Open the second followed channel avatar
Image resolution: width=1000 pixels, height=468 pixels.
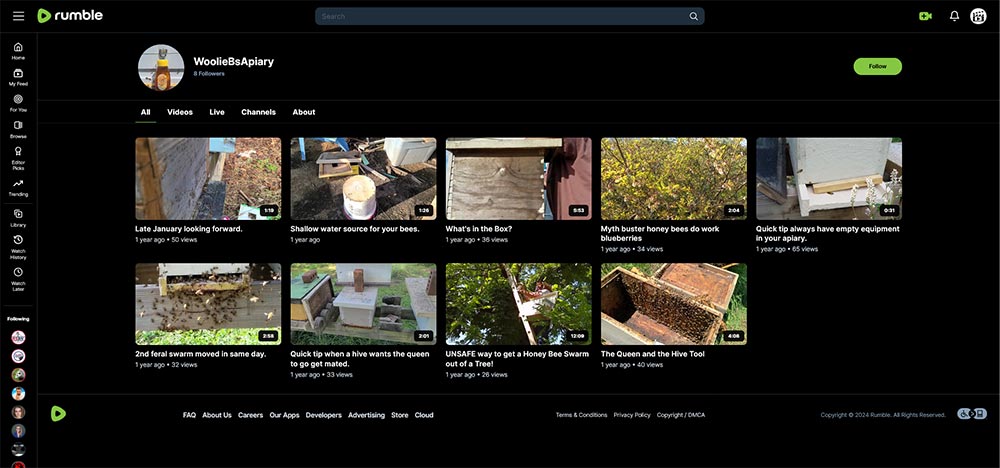click(18, 356)
